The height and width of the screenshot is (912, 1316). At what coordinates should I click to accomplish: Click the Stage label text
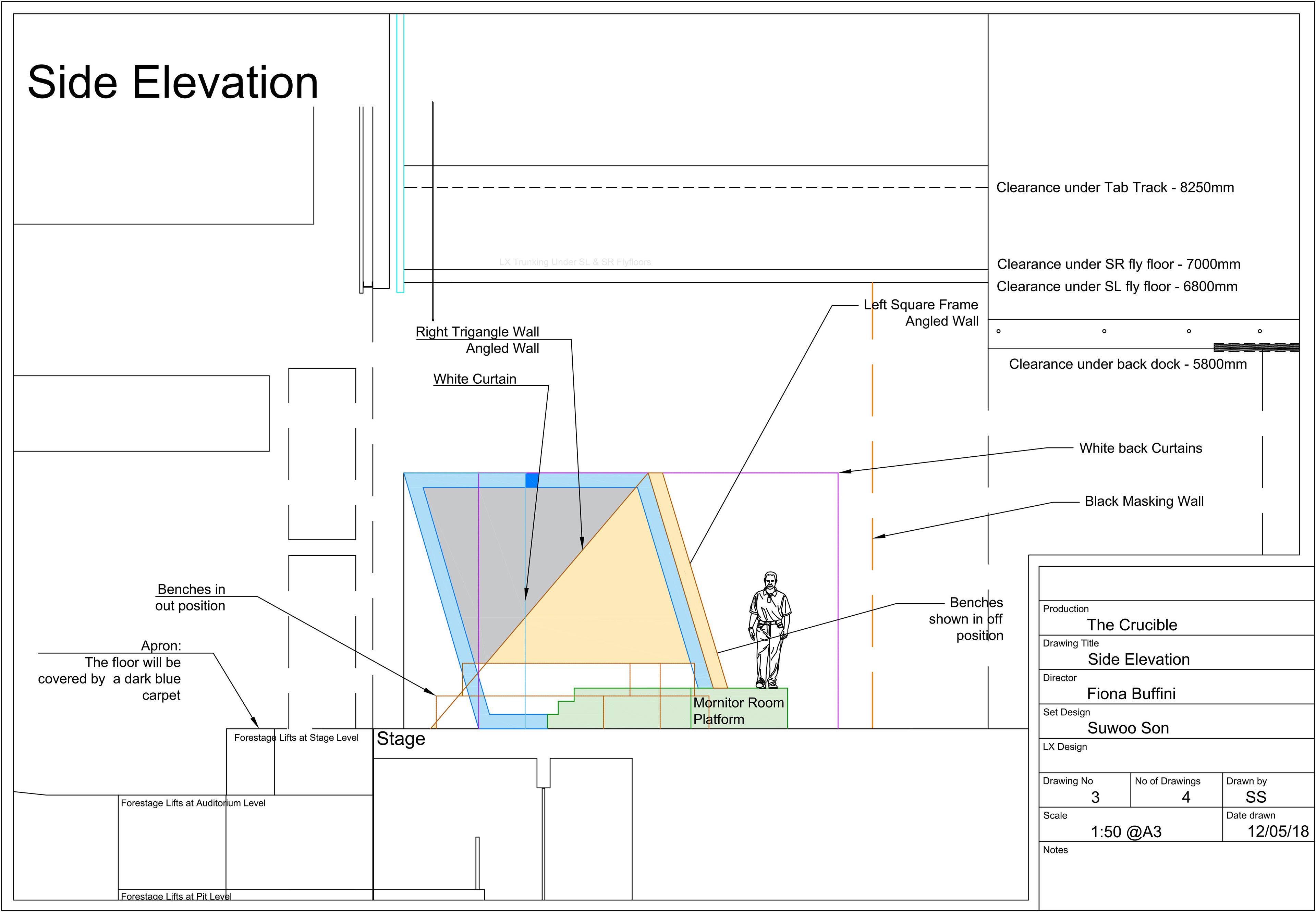click(401, 739)
